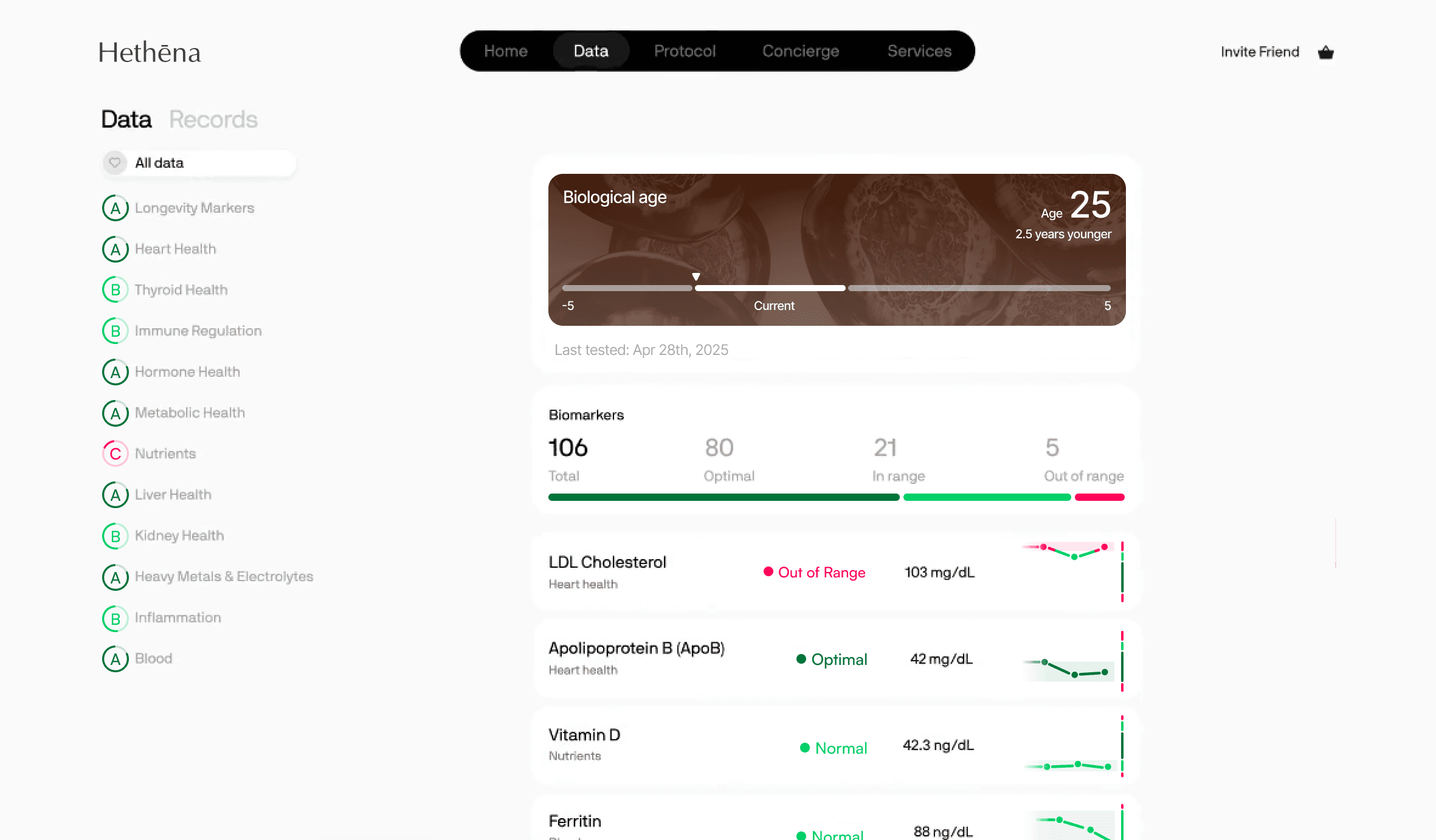Click the grade B badge next to Inflammation
The width and height of the screenshot is (1436, 840).
(115, 618)
